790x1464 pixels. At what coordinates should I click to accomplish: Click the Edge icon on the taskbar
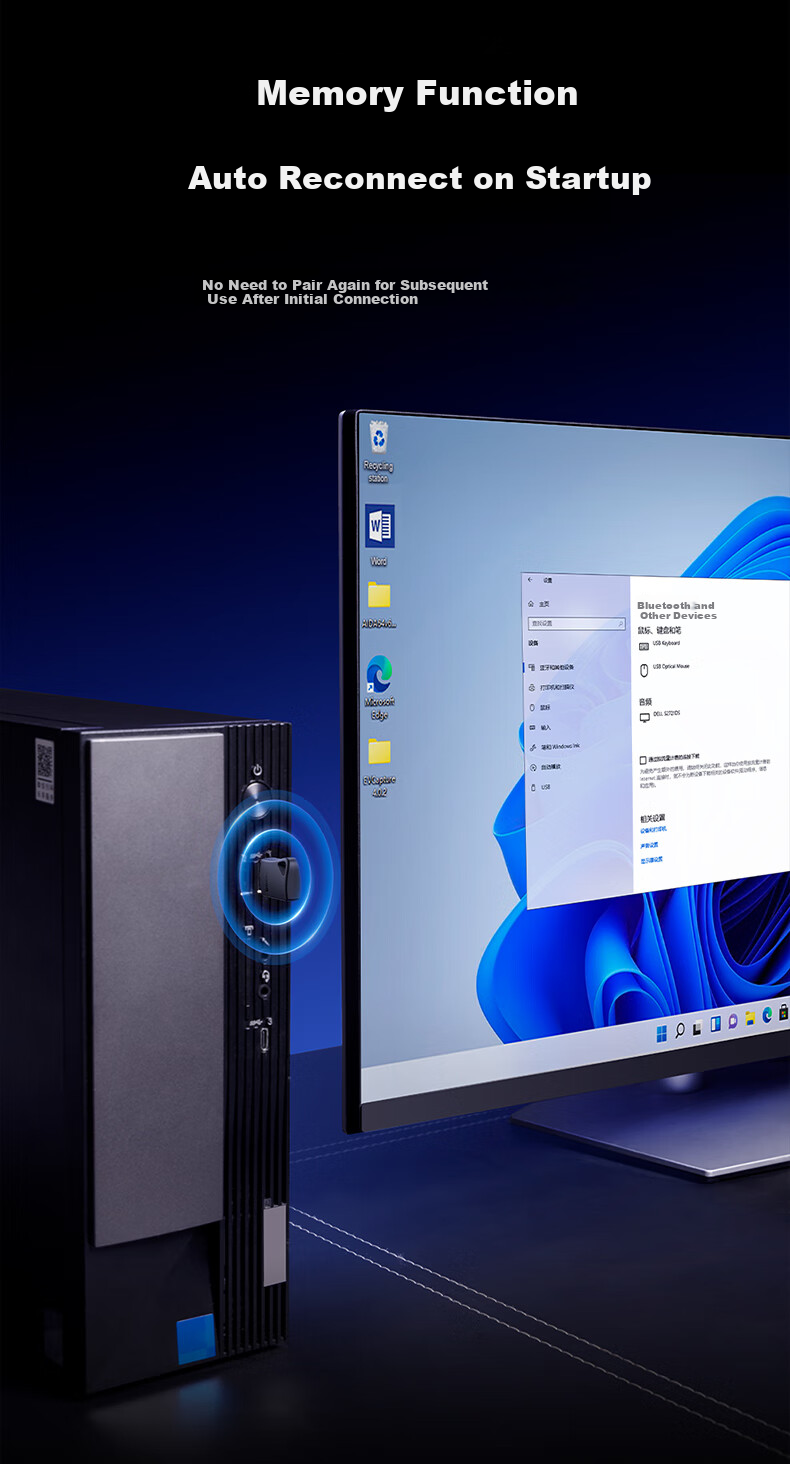click(767, 1015)
